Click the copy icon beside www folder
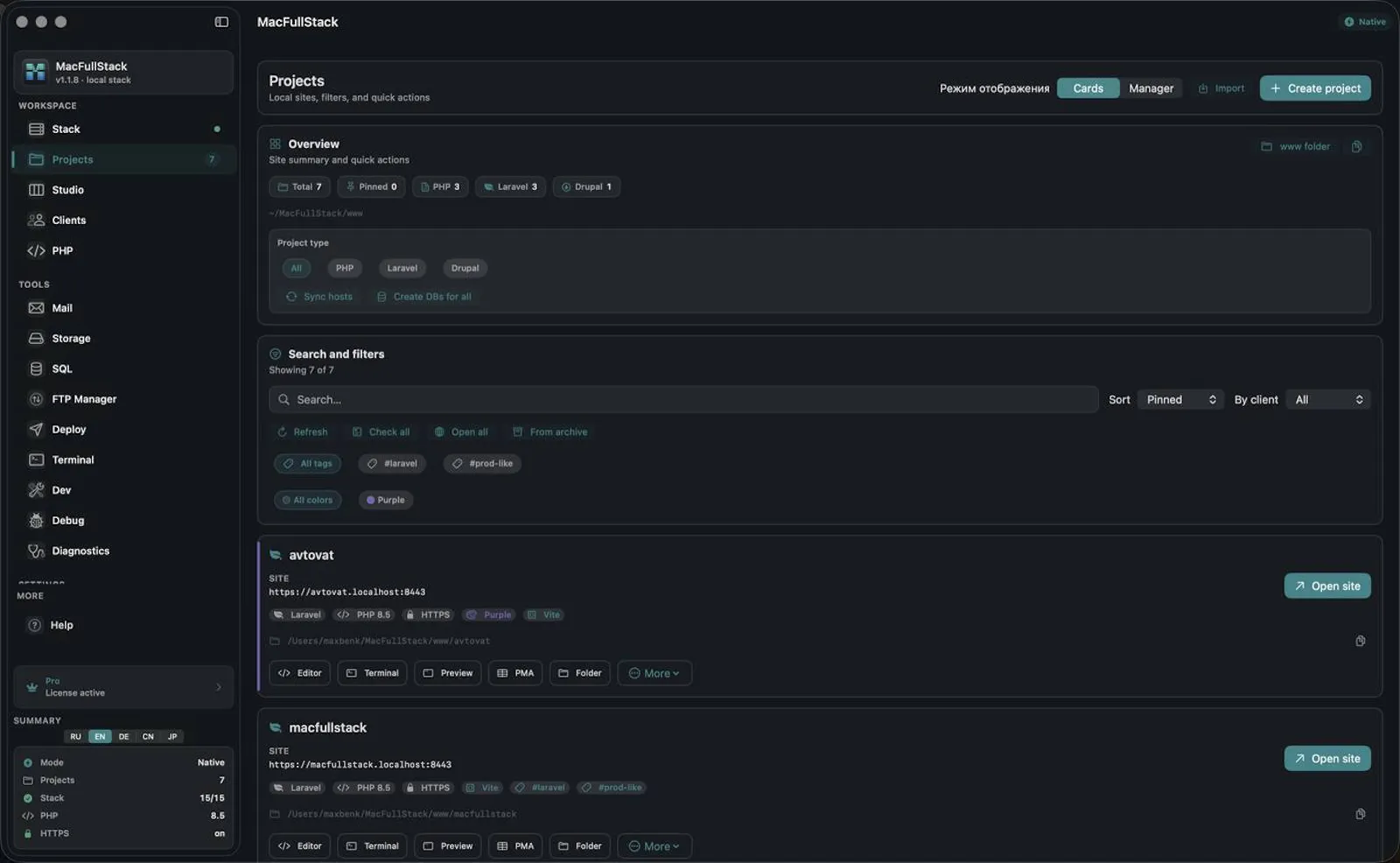 coord(1356,147)
